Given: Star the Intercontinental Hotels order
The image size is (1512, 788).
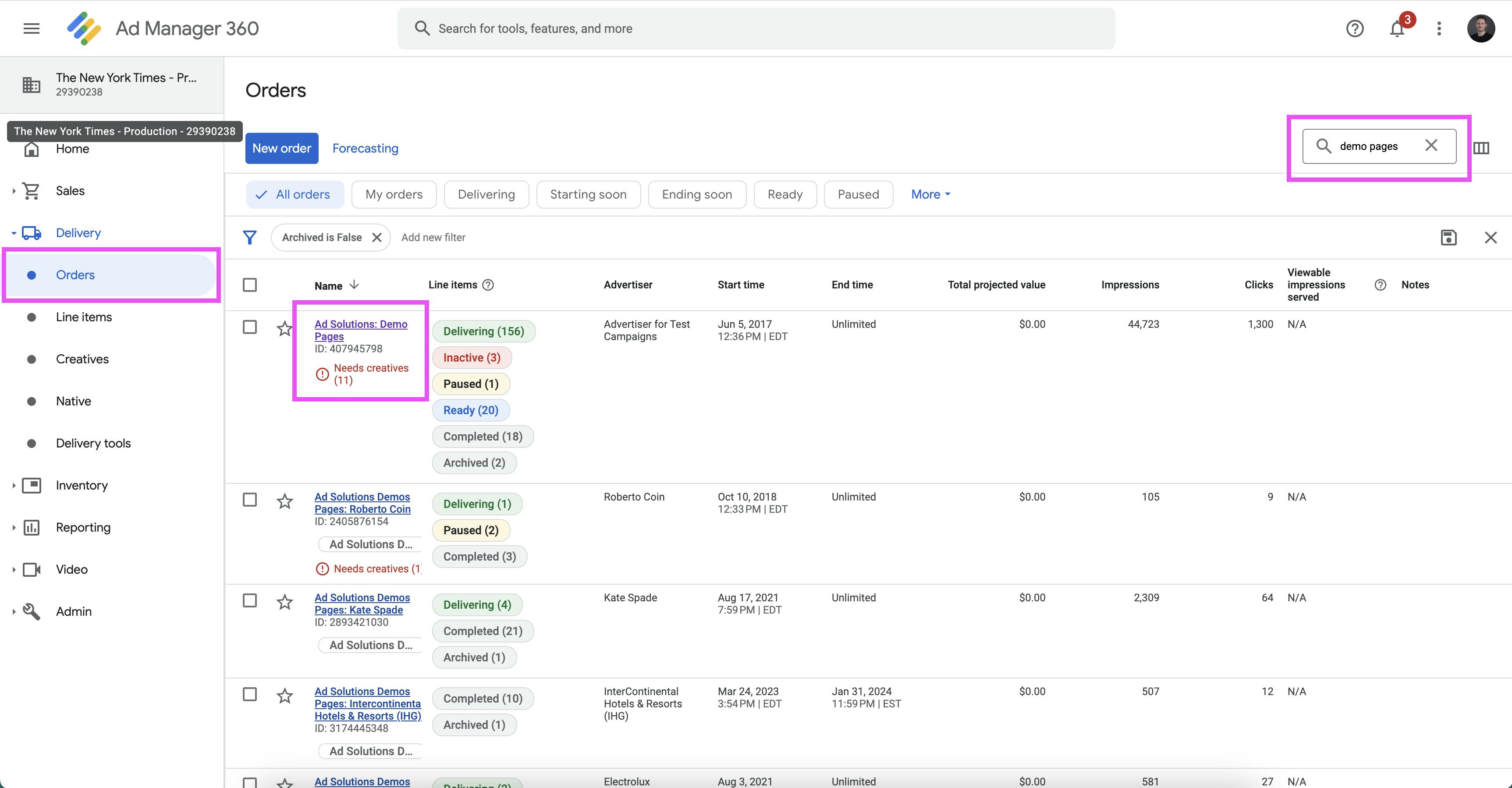Looking at the screenshot, I should click(x=285, y=695).
